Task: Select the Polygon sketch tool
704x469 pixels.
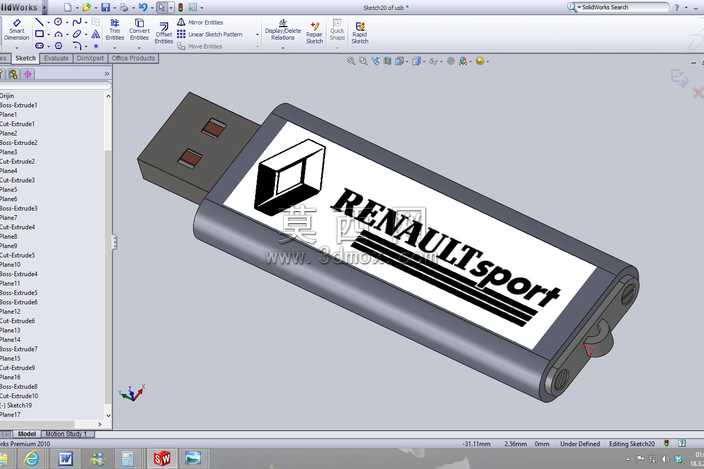Action: tap(58, 45)
